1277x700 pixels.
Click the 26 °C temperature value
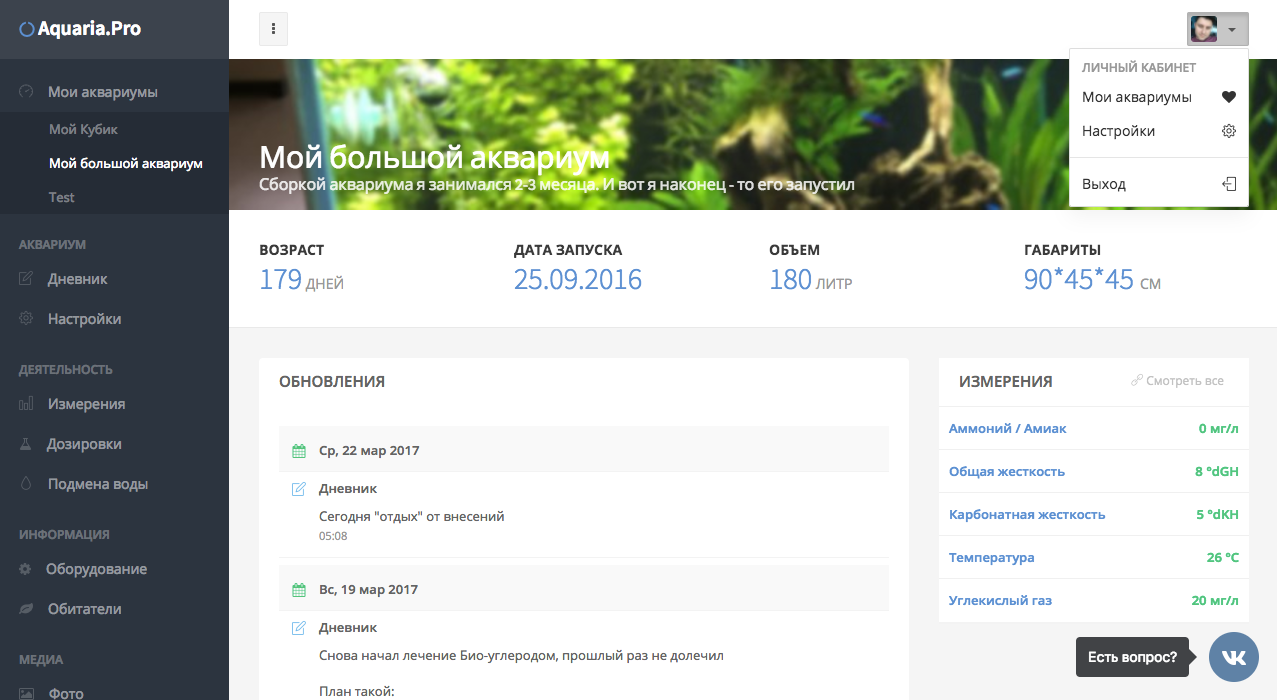pos(1223,557)
